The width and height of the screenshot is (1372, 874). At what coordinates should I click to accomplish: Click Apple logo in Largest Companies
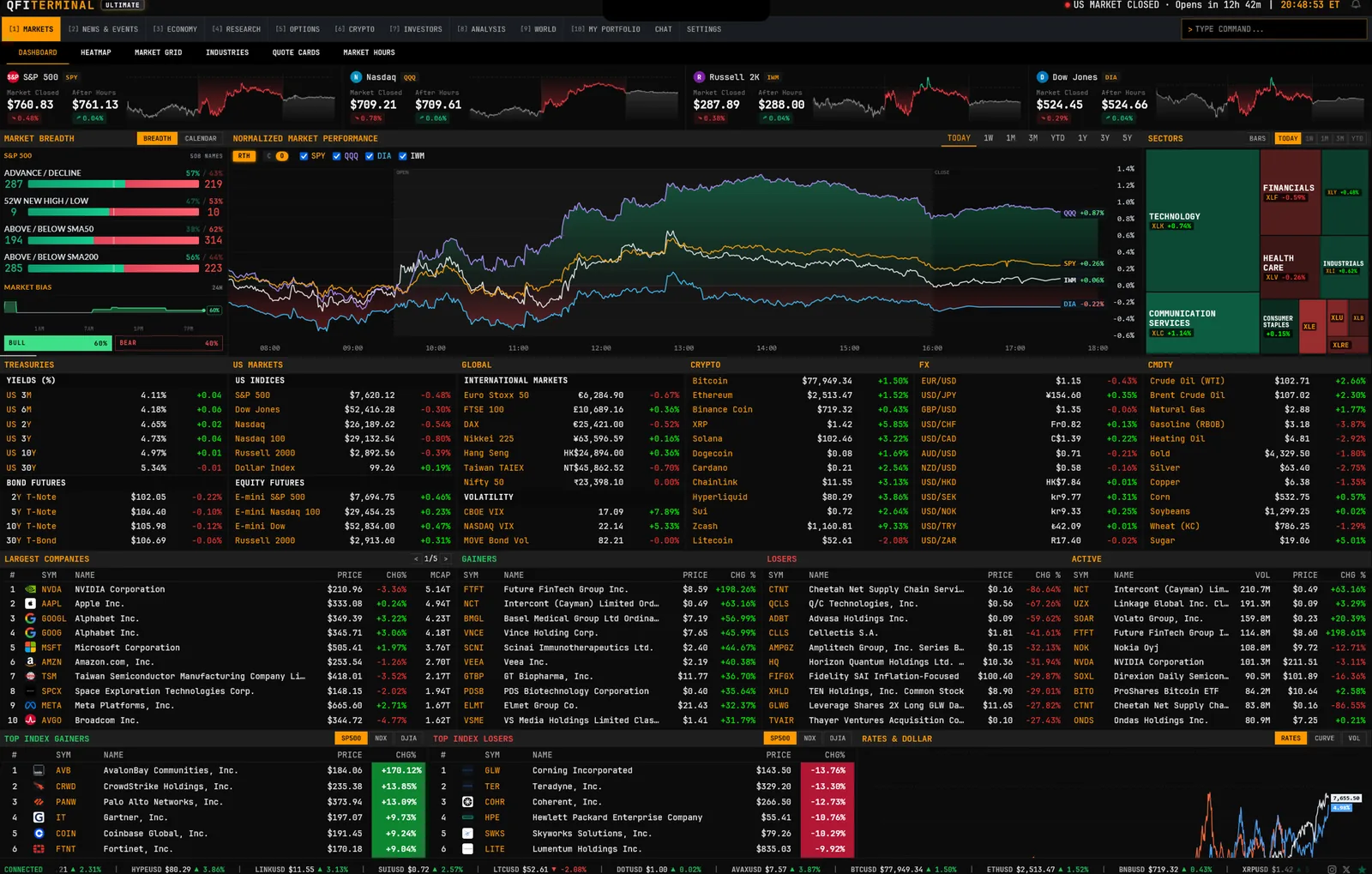tap(30, 604)
